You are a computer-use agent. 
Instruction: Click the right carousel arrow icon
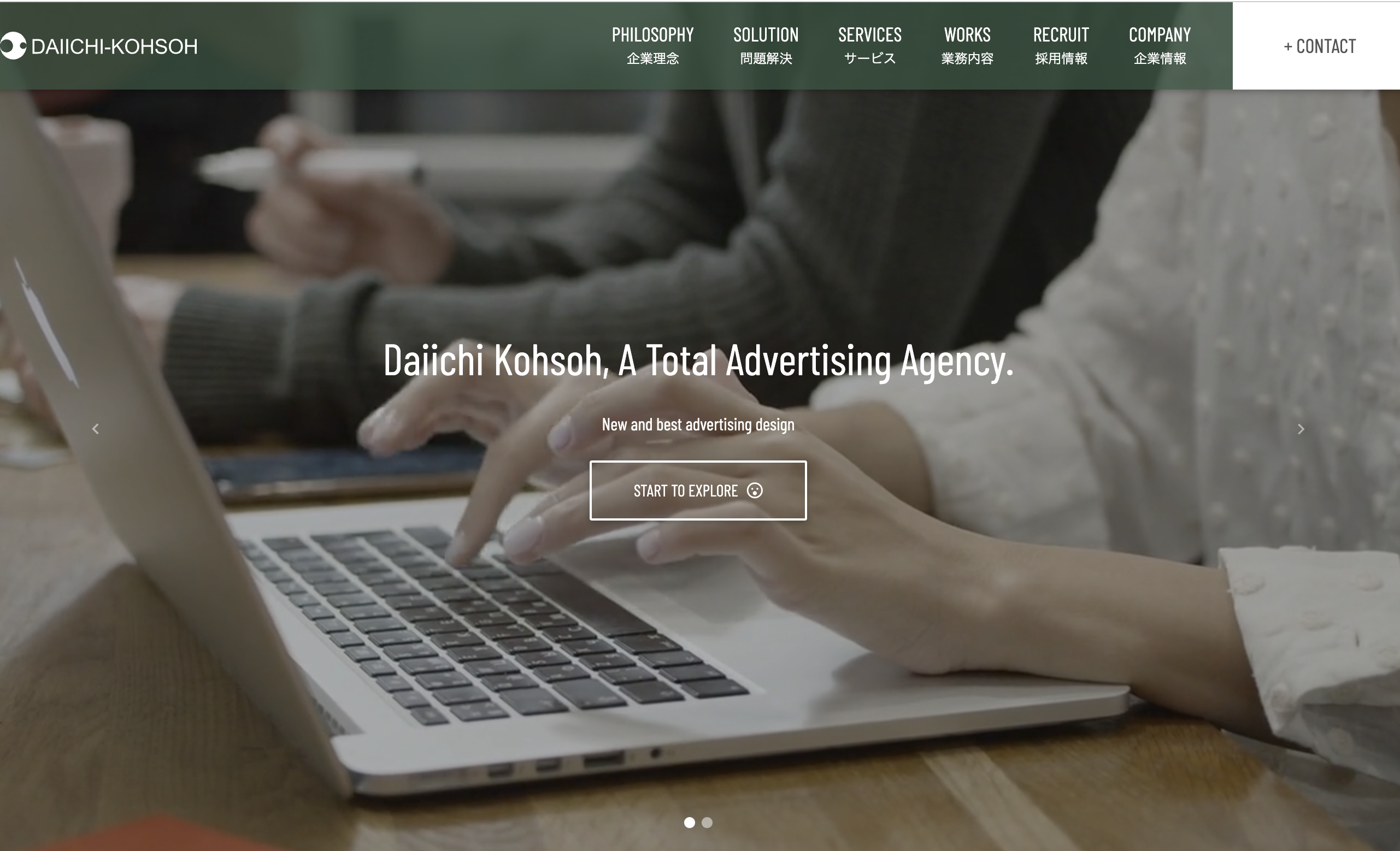click(1301, 429)
